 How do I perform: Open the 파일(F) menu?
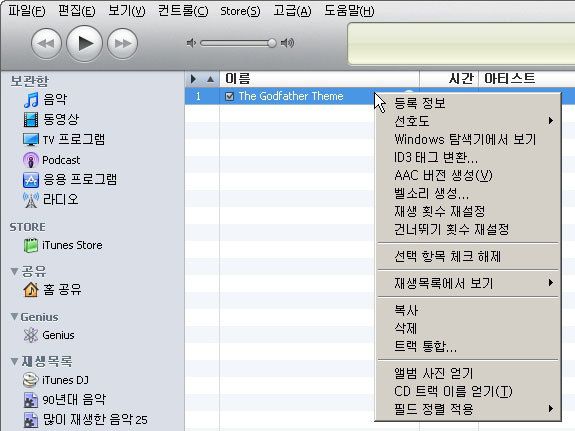click(27, 11)
